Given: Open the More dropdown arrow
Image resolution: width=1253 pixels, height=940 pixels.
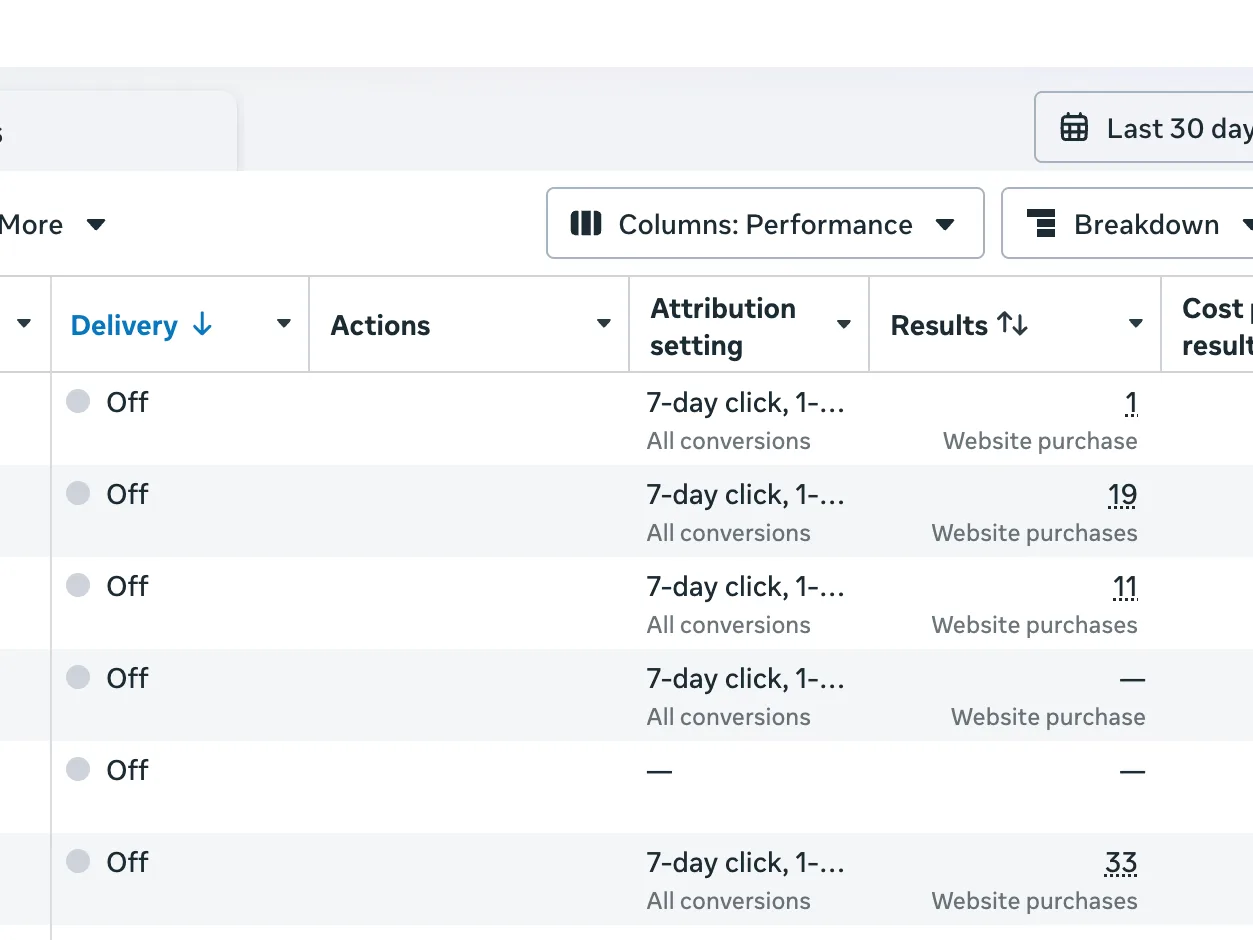Looking at the screenshot, I should point(96,224).
